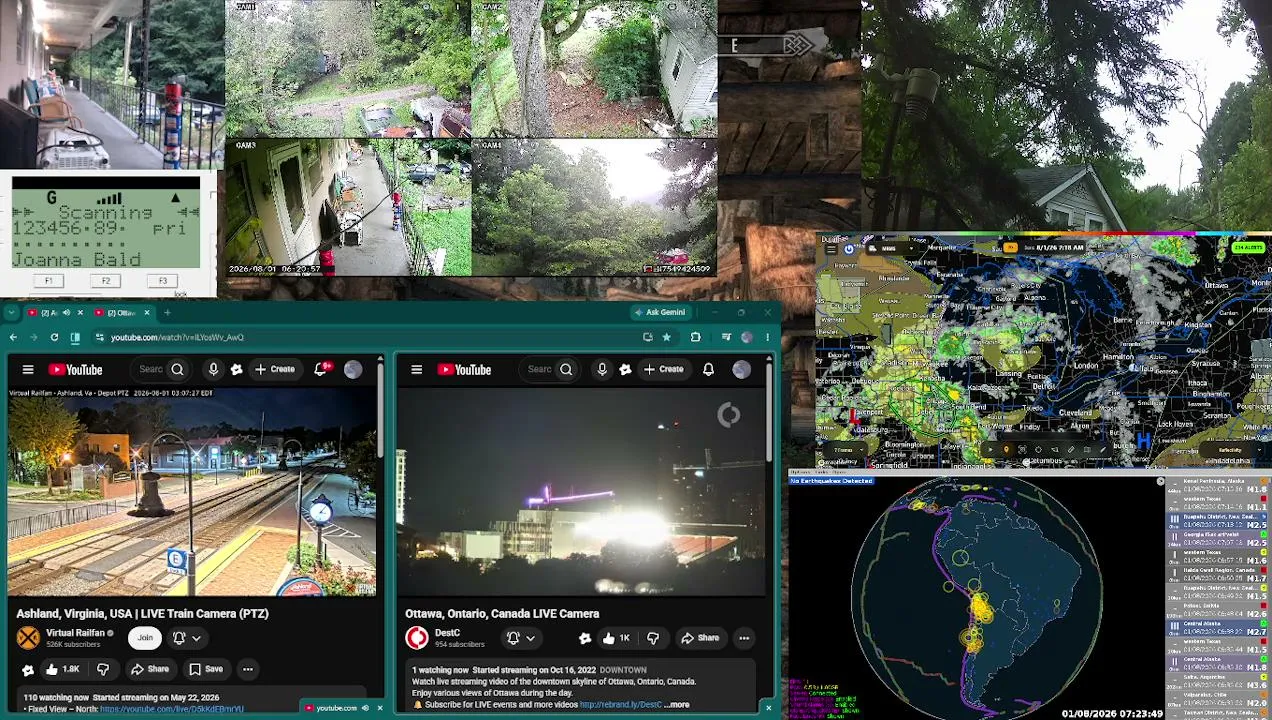The width and height of the screenshot is (1272, 720).
Task: Like the Ashland train camera video
Action: pyautogui.click(x=63, y=669)
